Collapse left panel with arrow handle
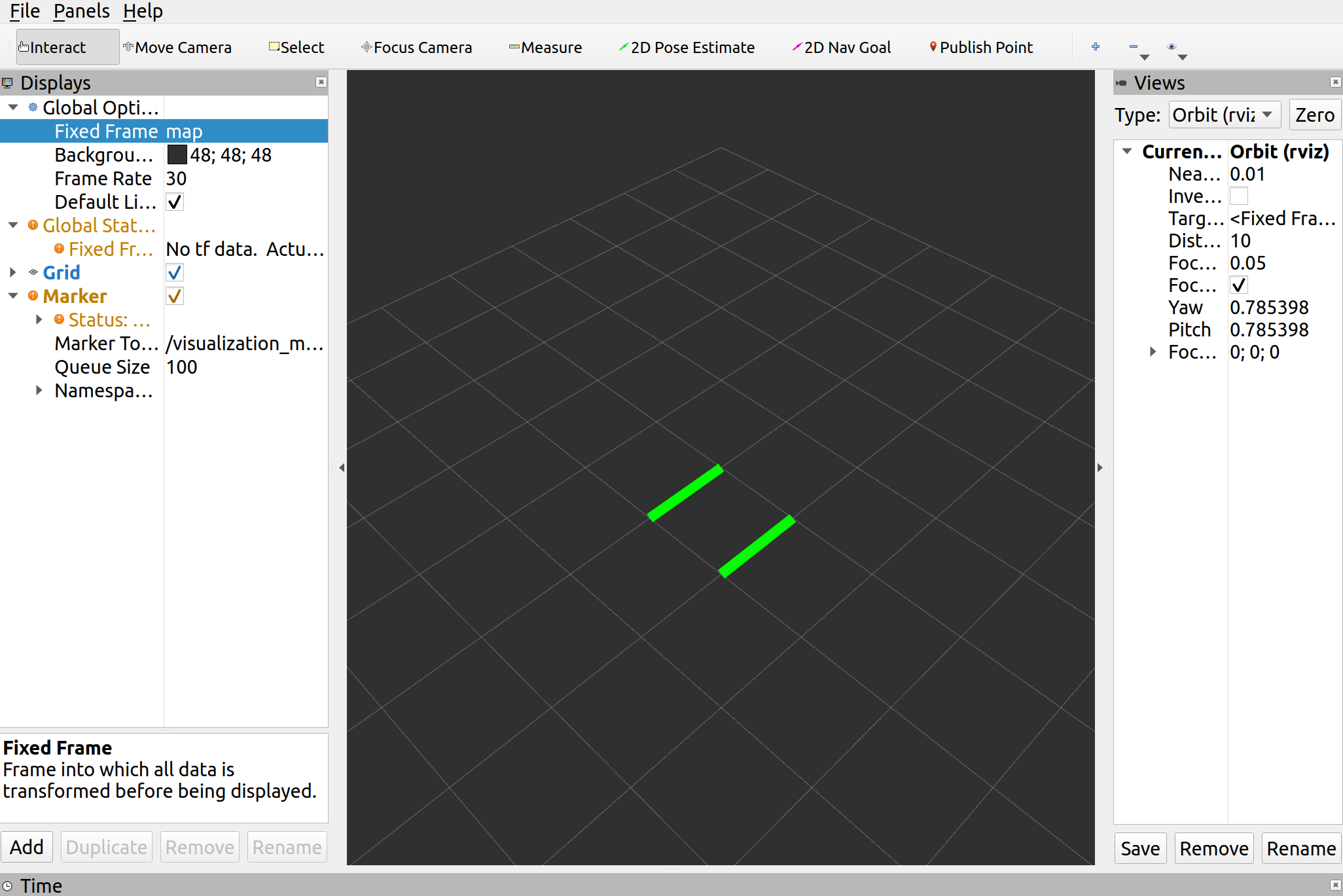 (342, 467)
